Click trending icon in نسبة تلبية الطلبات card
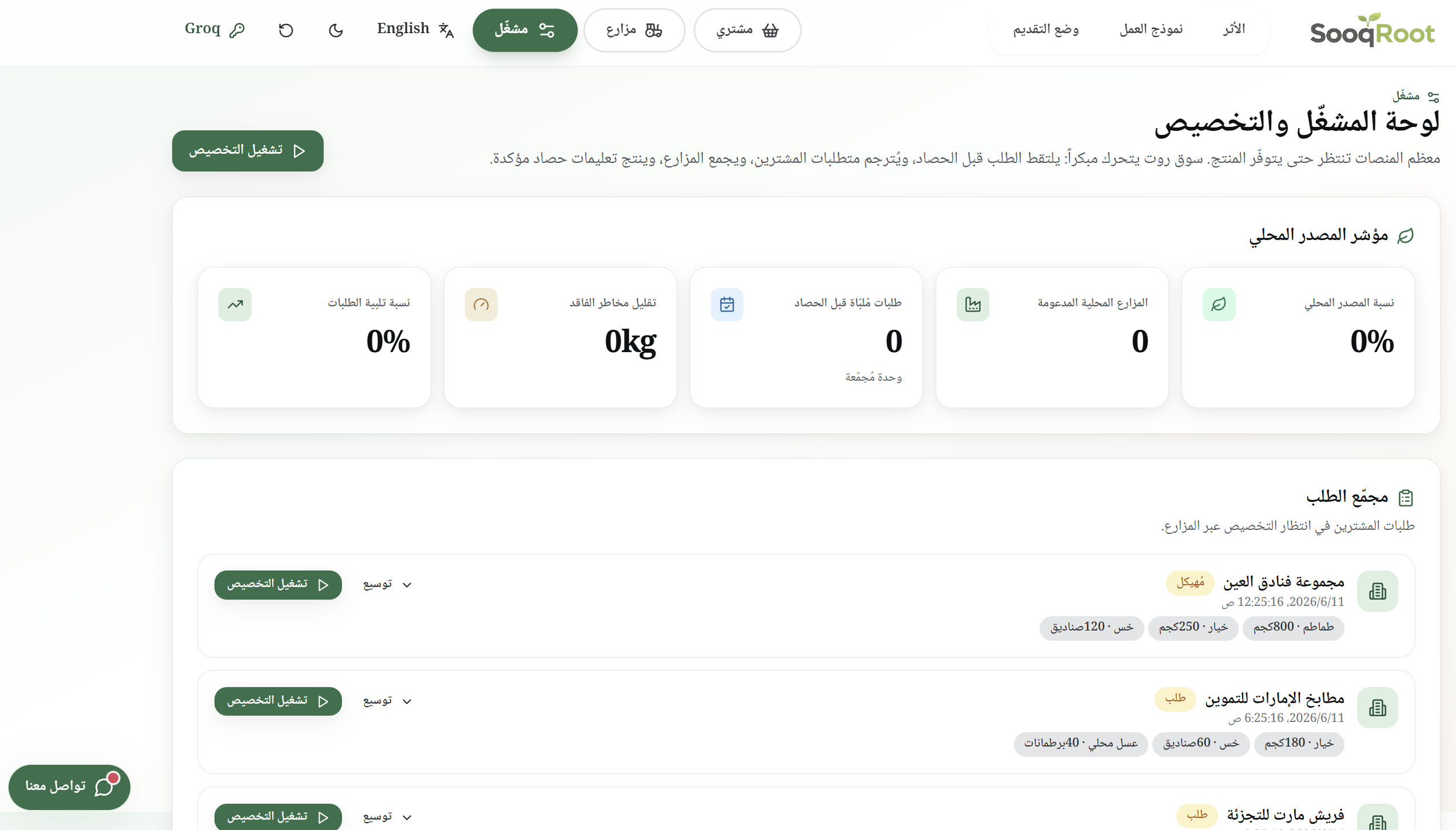The image size is (1456, 830). [235, 305]
